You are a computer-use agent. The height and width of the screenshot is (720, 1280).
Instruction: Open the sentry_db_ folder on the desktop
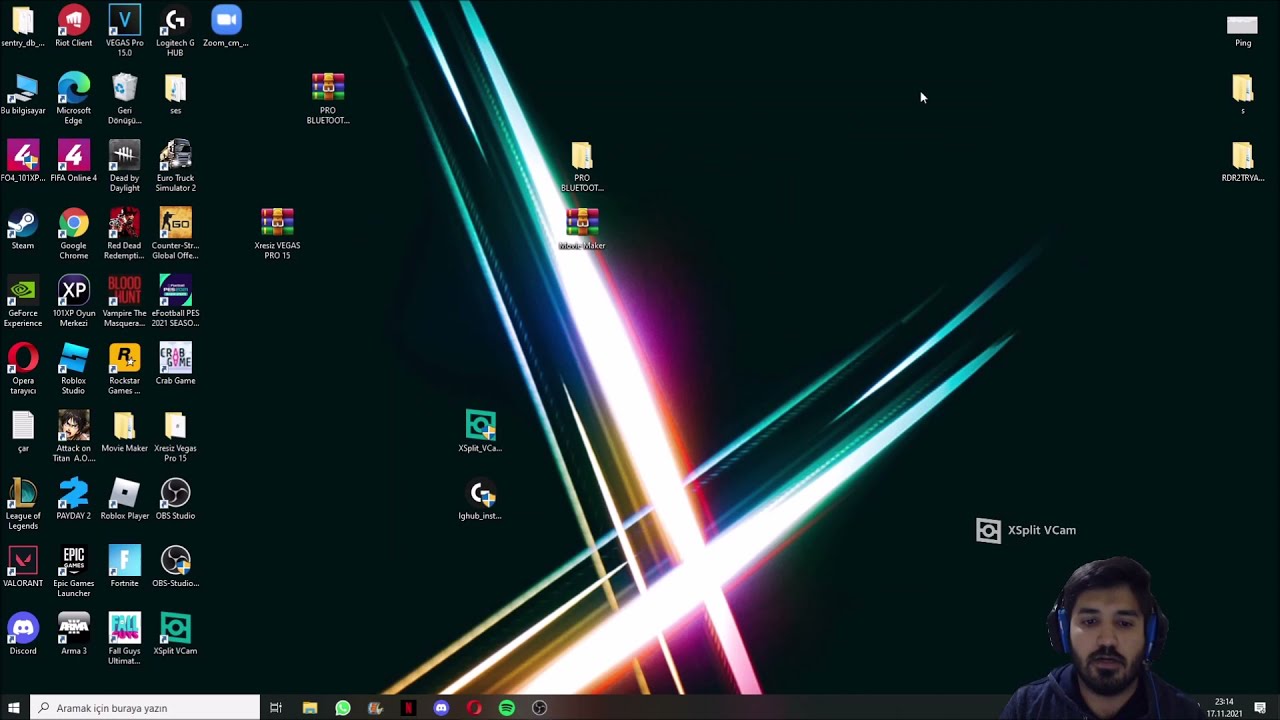point(22,27)
